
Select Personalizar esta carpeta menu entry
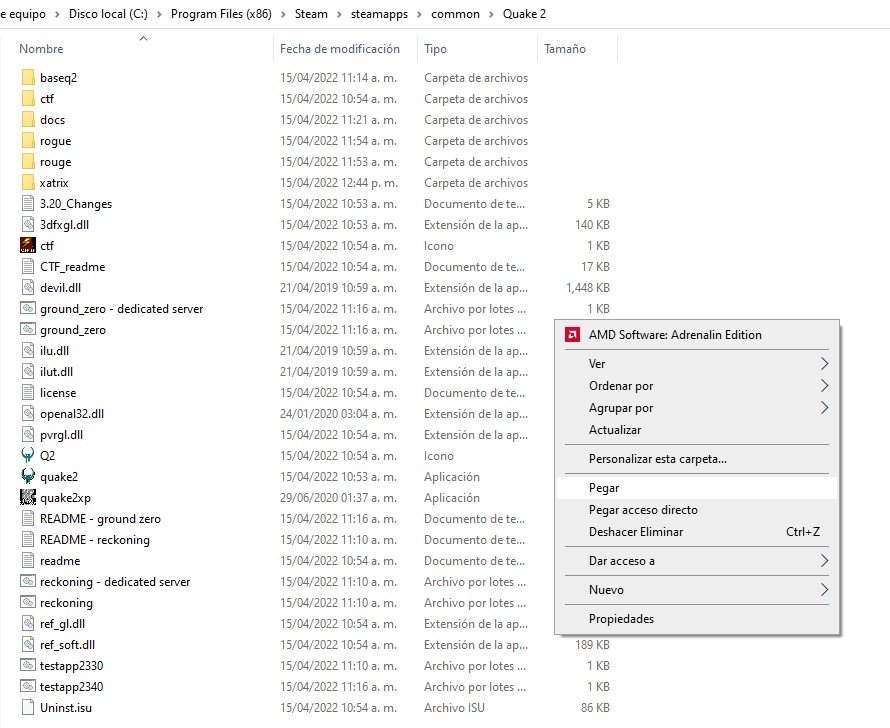click(697, 459)
